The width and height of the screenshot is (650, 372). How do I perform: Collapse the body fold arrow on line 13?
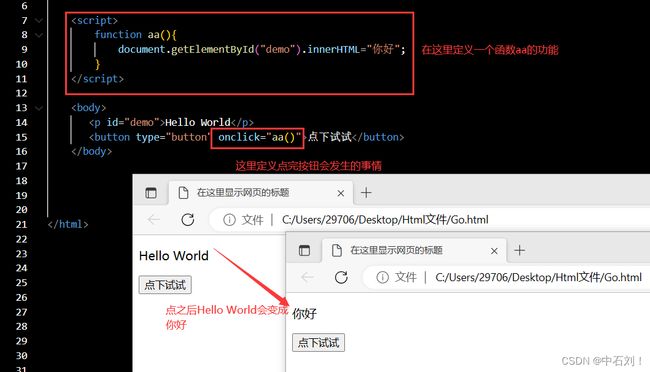click(x=39, y=108)
